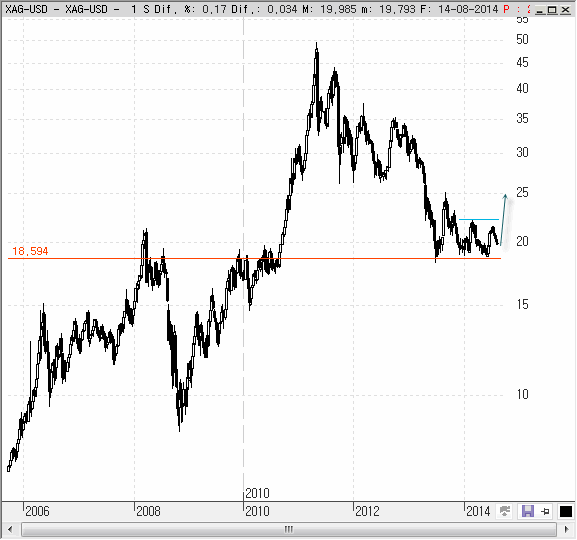Click the horizontal scrollbar thumb grip

(x=288, y=530)
